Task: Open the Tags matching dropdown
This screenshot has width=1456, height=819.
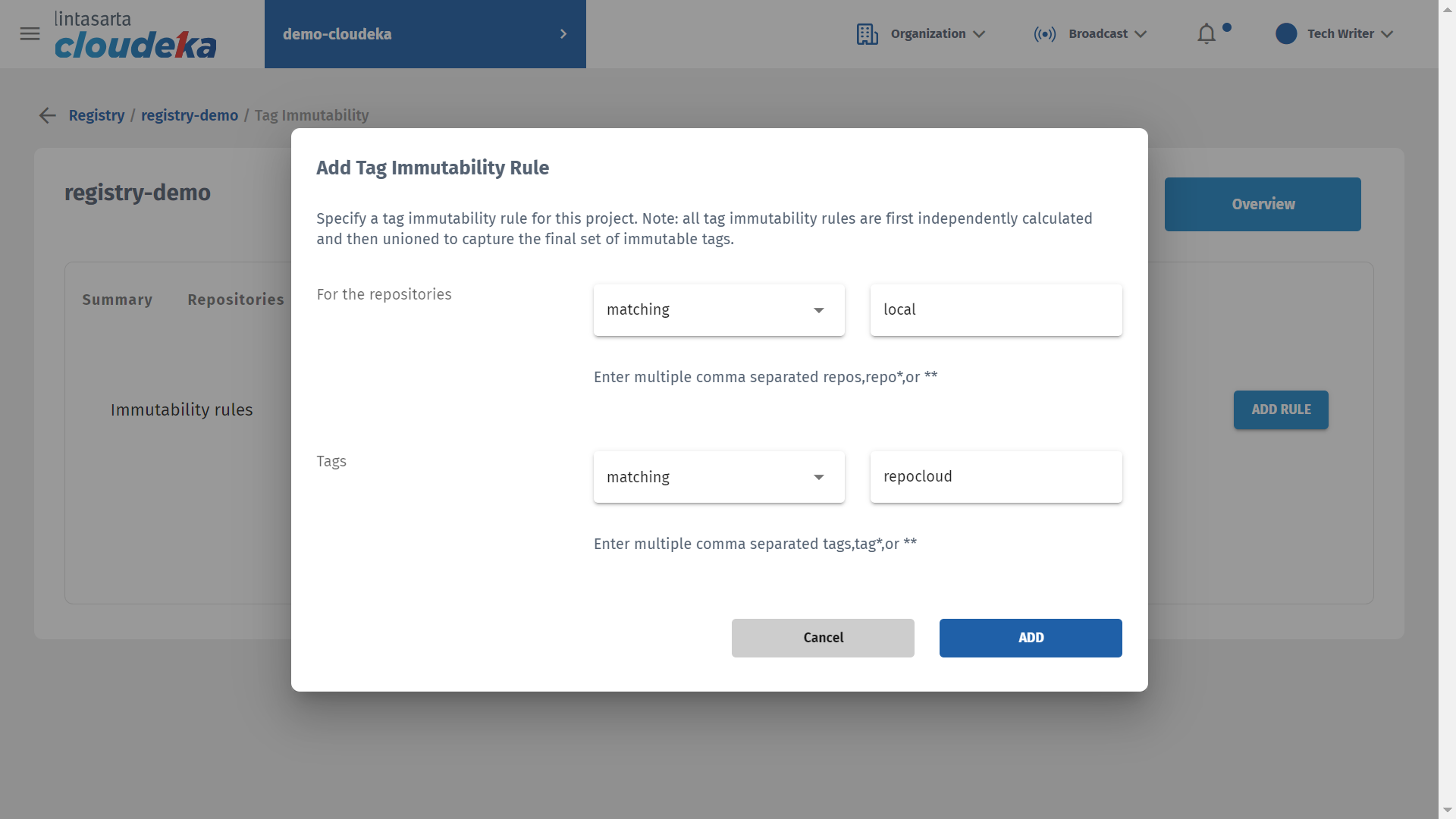Action: [718, 477]
